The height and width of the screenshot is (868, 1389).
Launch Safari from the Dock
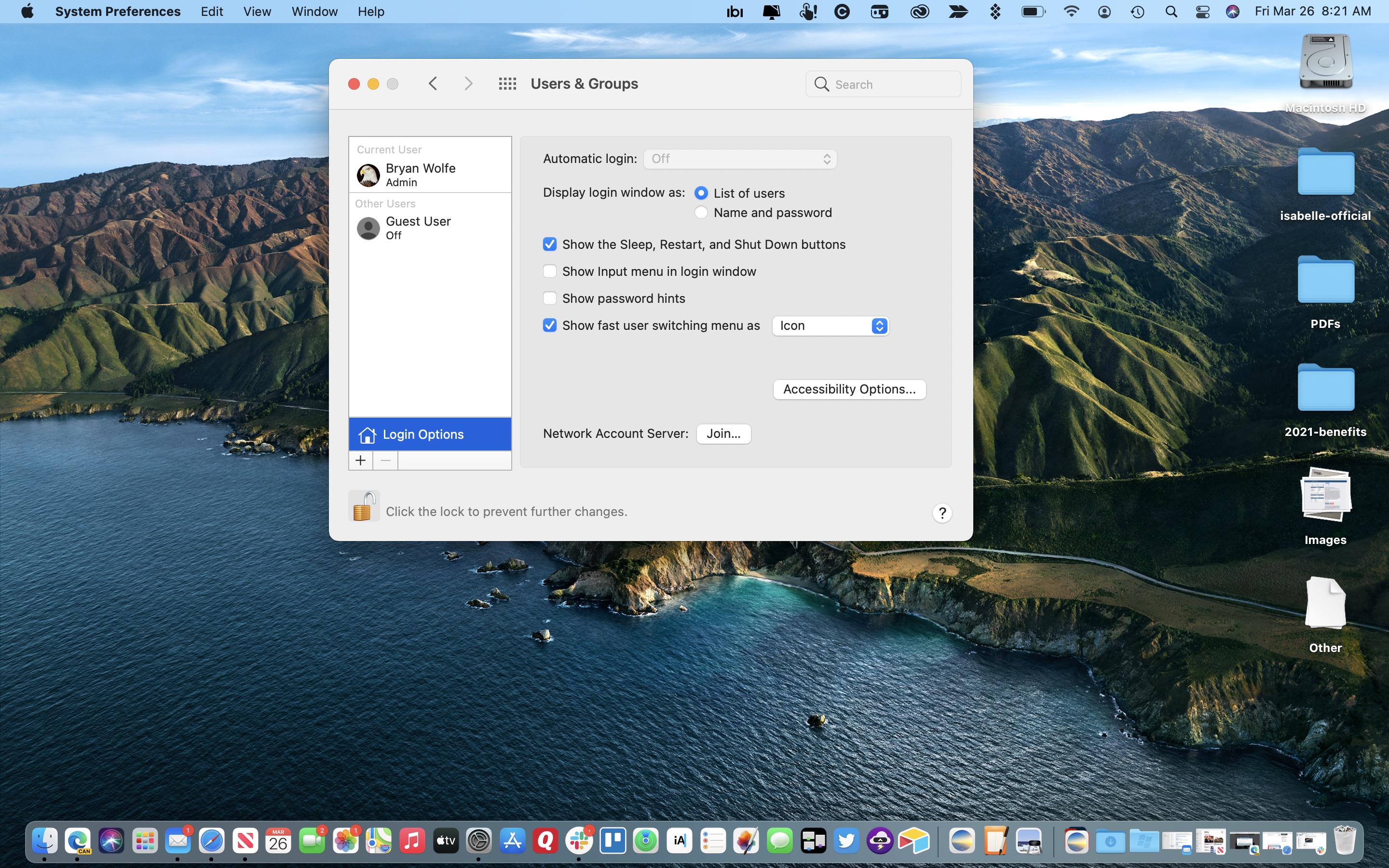tap(211, 841)
